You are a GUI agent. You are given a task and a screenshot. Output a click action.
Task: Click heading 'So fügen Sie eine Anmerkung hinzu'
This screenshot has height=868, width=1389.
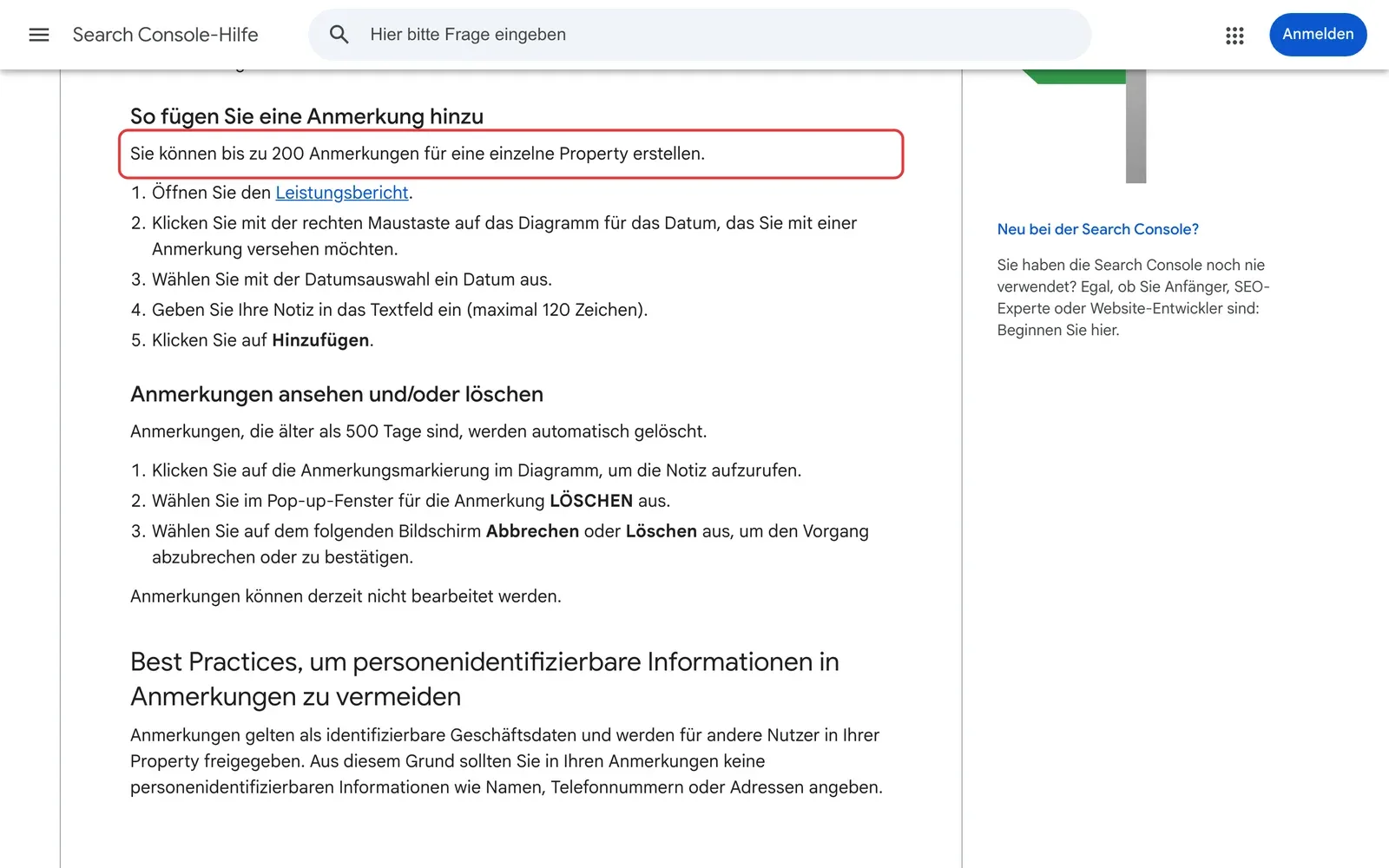(306, 116)
